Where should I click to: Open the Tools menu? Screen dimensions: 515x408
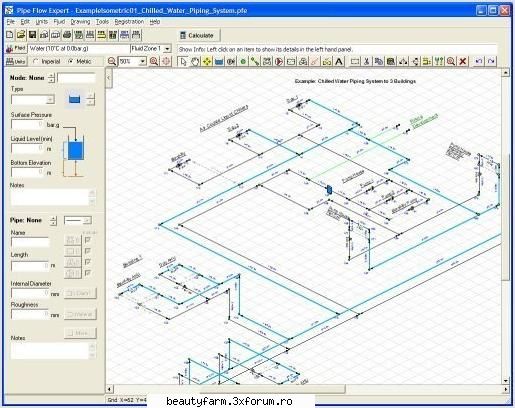(102, 22)
